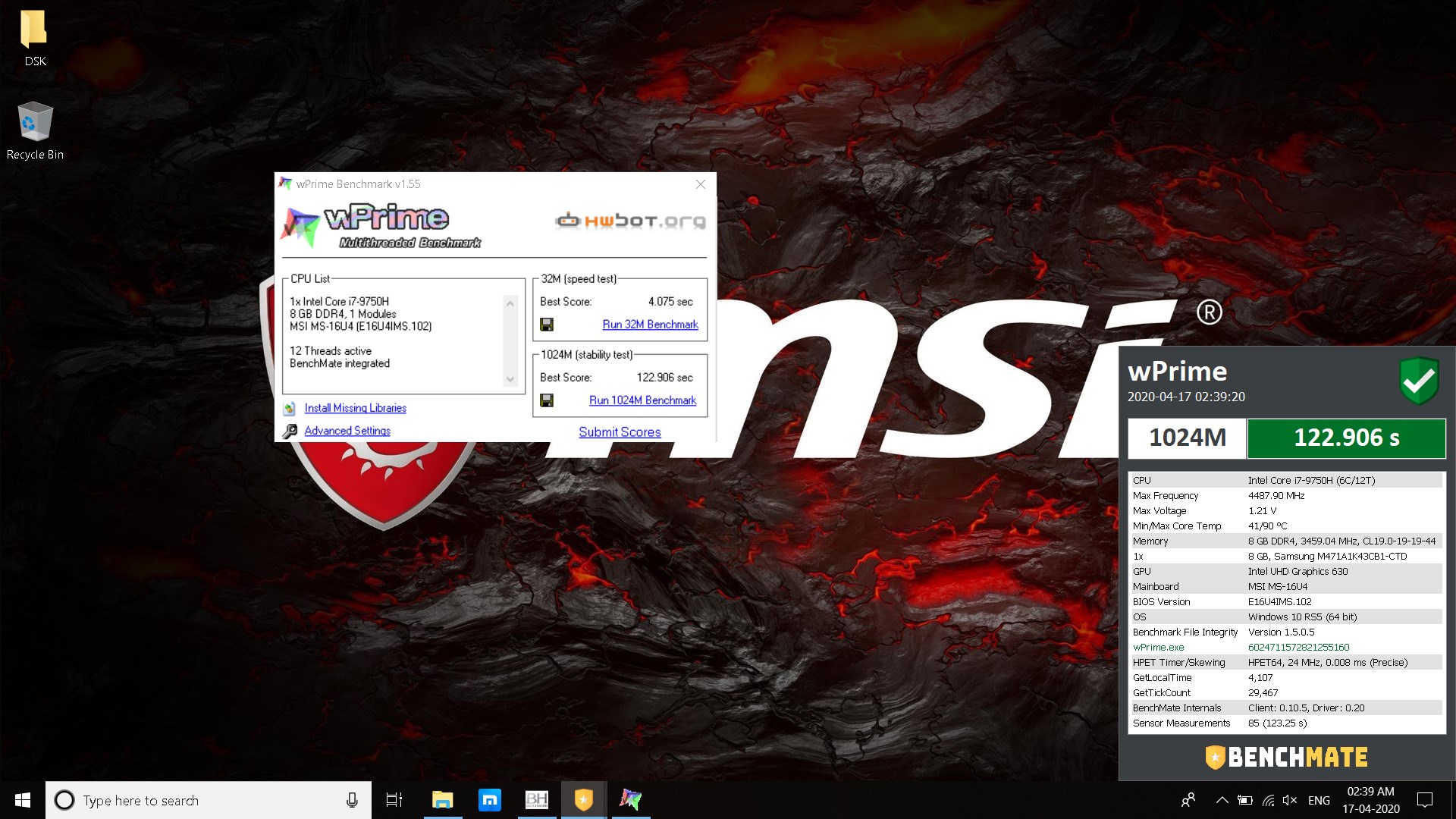Screen dimensions: 1456x819
Task: Click the 122.906 sec best score value
Action: coord(664,378)
